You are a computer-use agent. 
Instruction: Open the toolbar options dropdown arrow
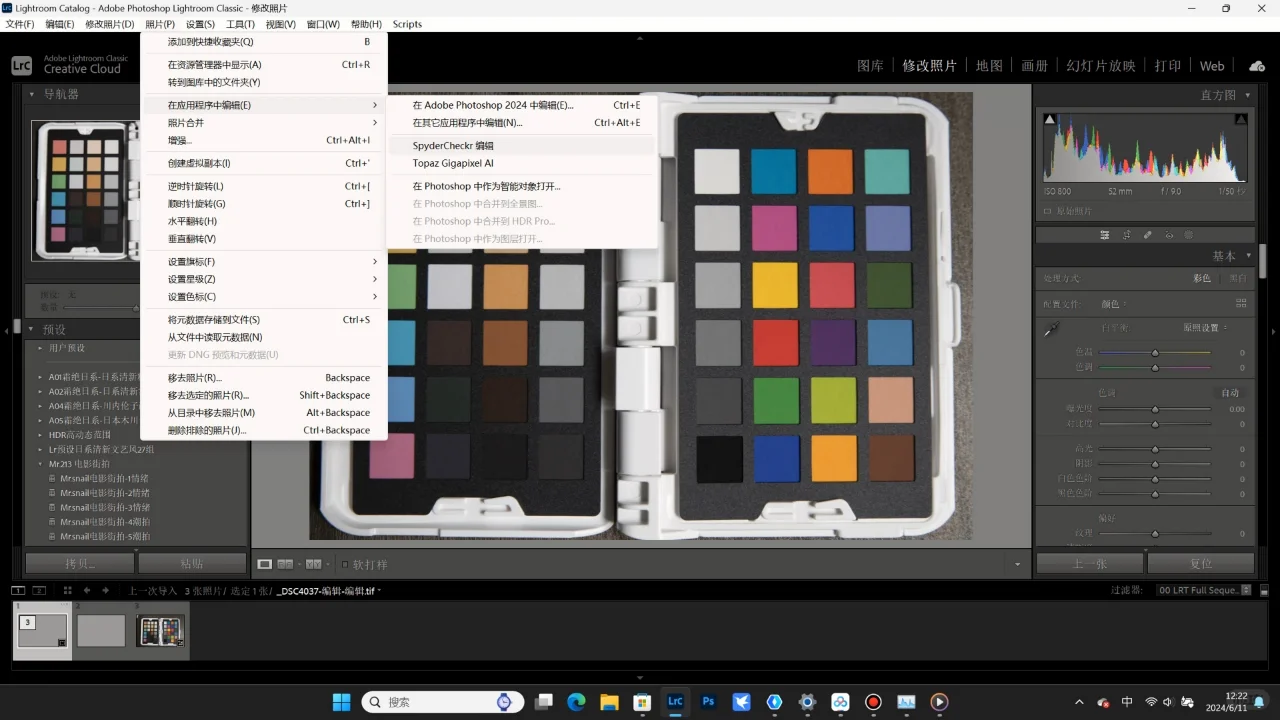[x=1017, y=564]
